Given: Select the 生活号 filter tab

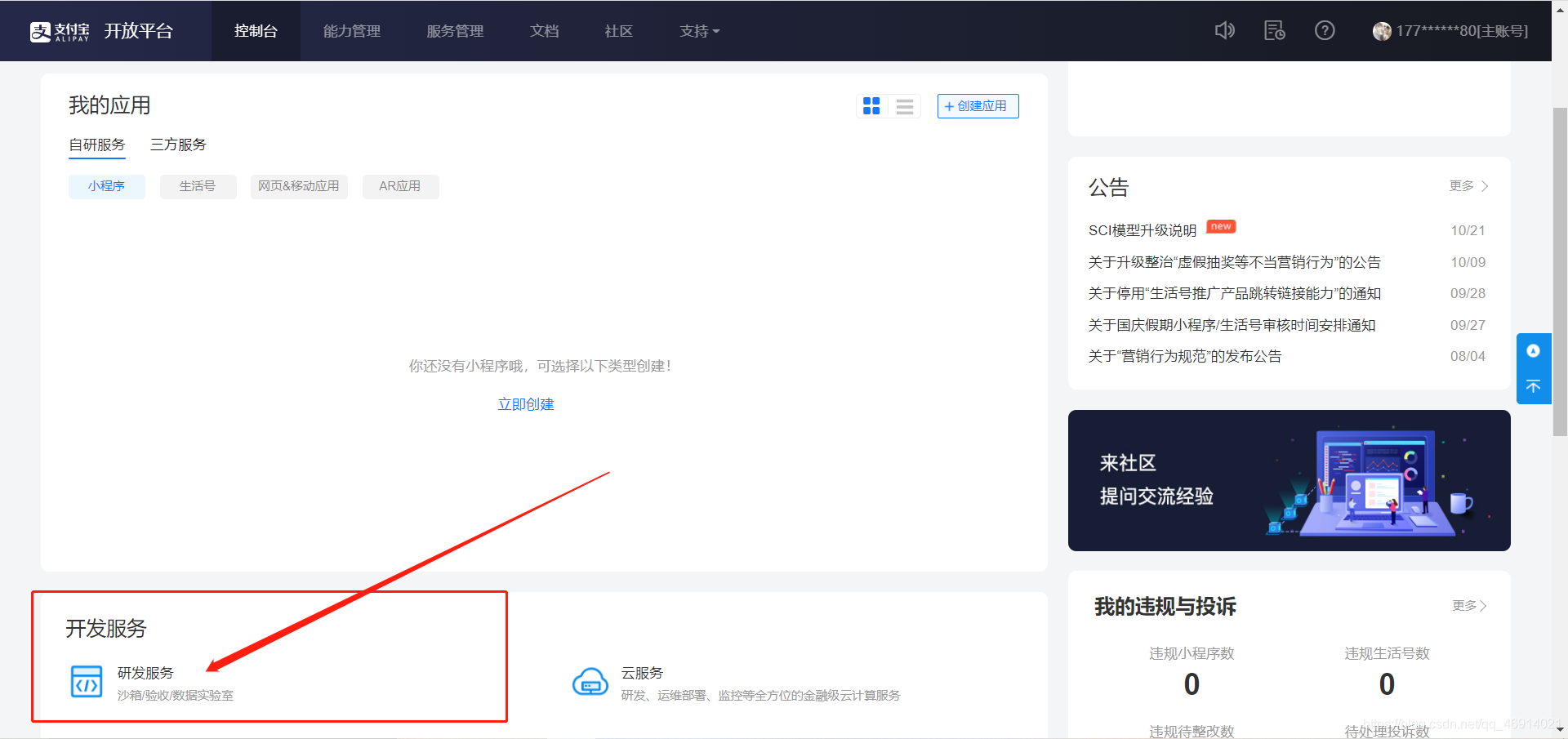Looking at the screenshot, I should click(x=198, y=186).
